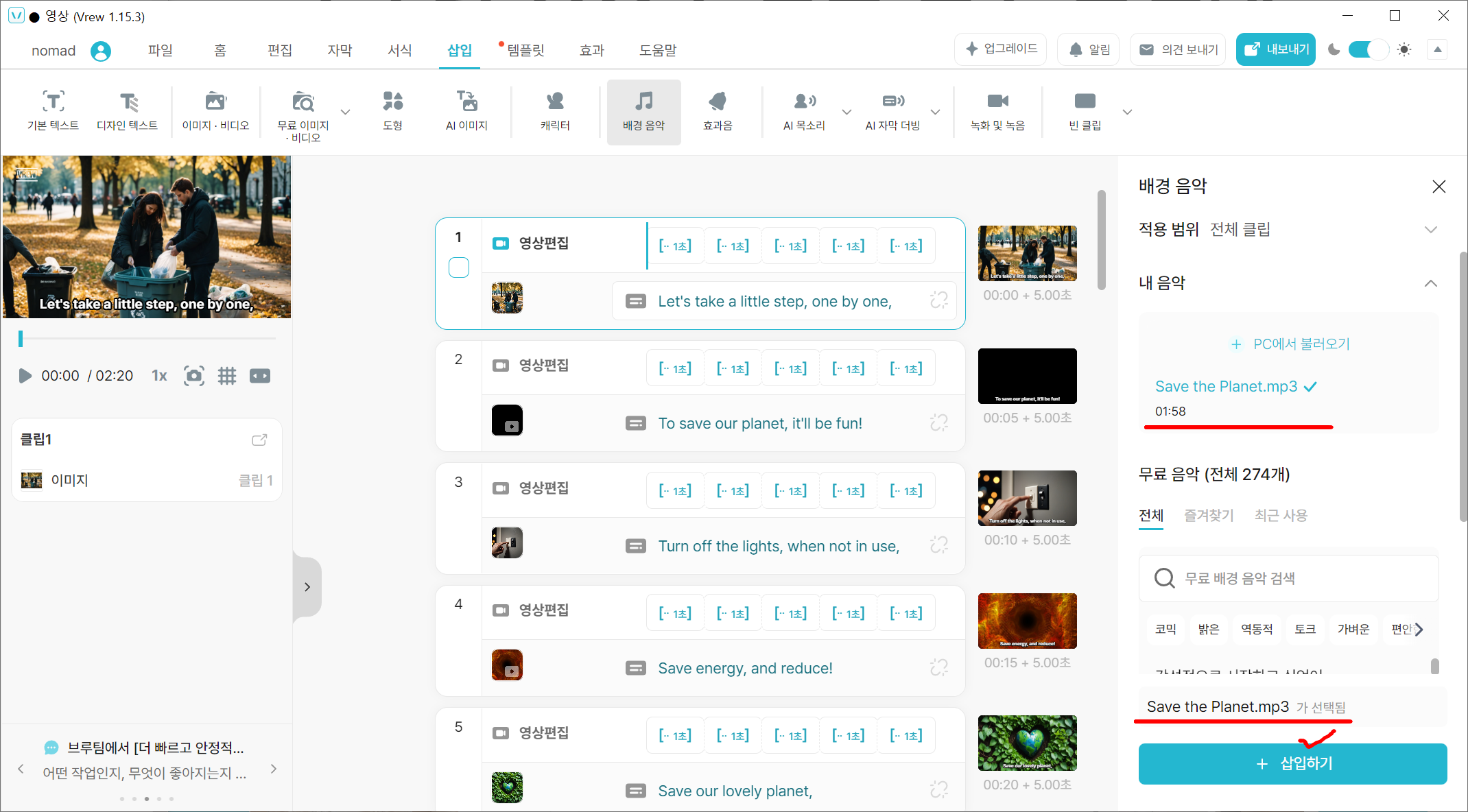Expand the 적용 범위 dropdown
Screen dimensions: 1468x812
[1430, 230]
